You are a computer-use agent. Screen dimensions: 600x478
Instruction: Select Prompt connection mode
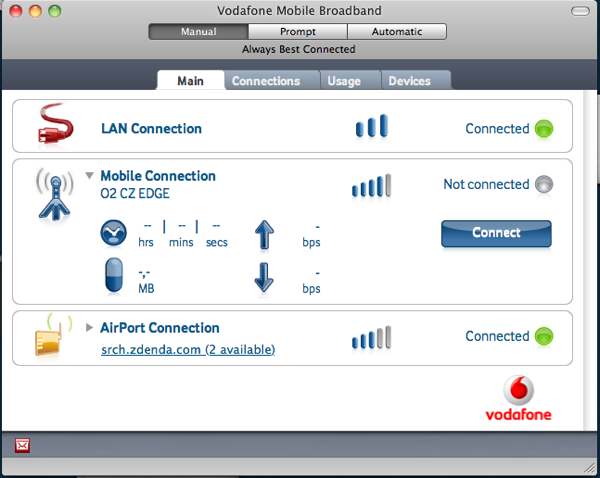point(298,31)
